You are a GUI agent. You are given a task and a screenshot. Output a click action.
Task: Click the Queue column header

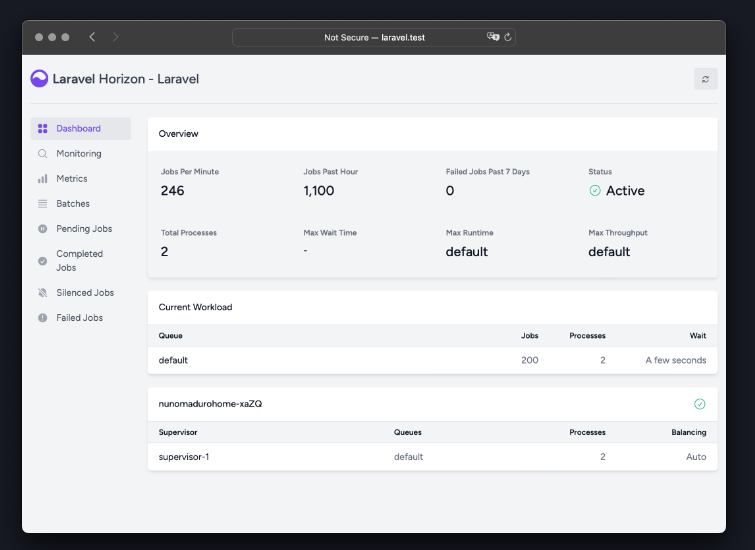point(170,336)
